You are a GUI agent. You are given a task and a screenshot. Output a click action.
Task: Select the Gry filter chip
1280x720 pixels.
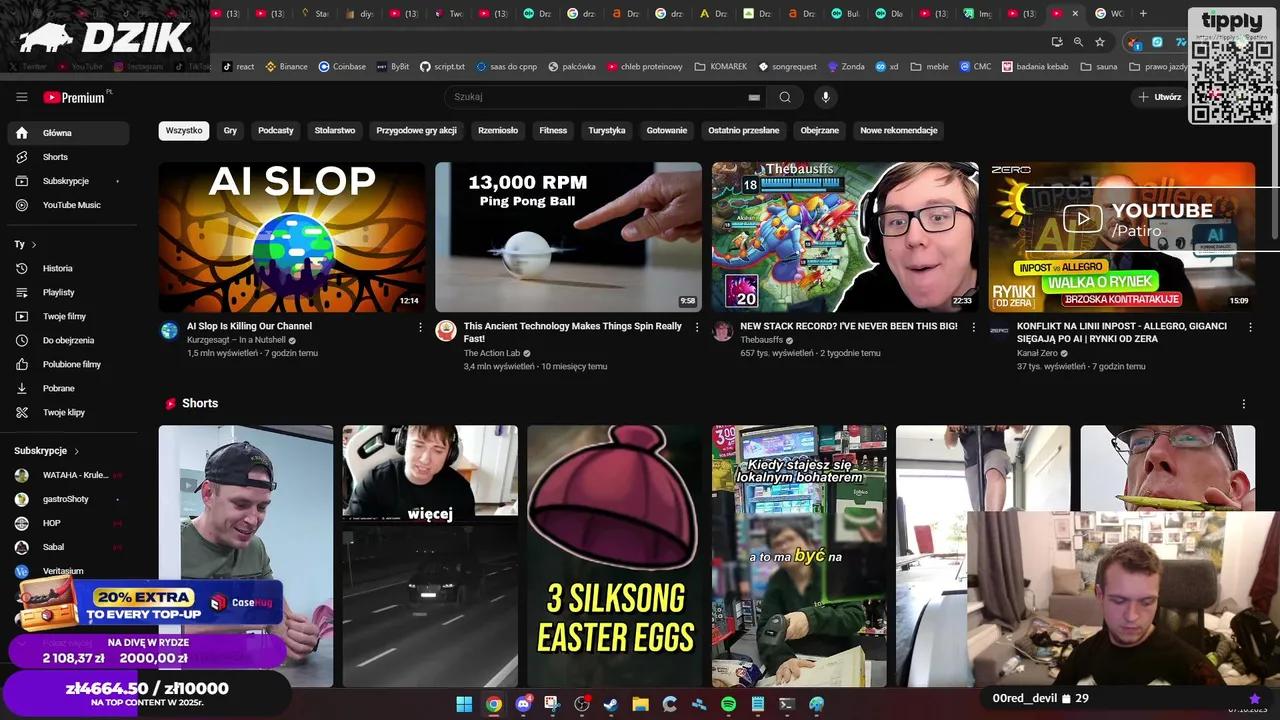pyautogui.click(x=230, y=131)
